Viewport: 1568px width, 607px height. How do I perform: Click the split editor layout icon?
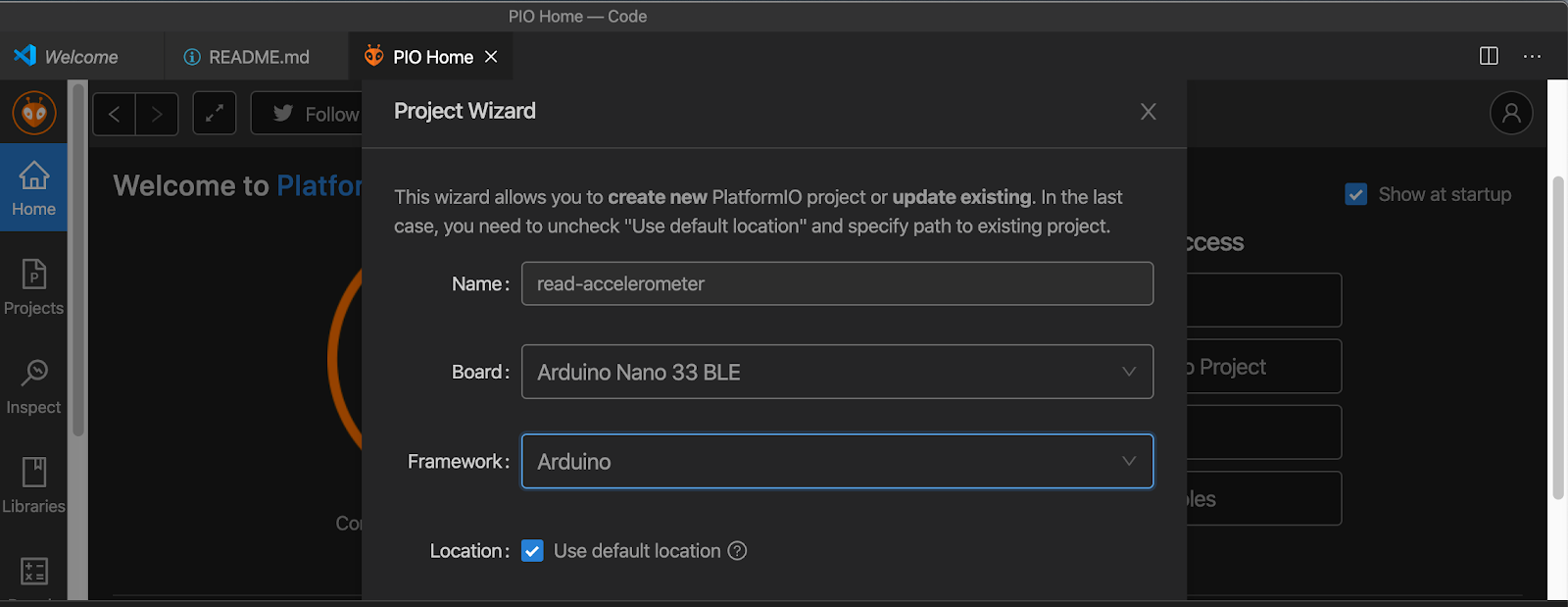pyautogui.click(x=1489, y=56)
